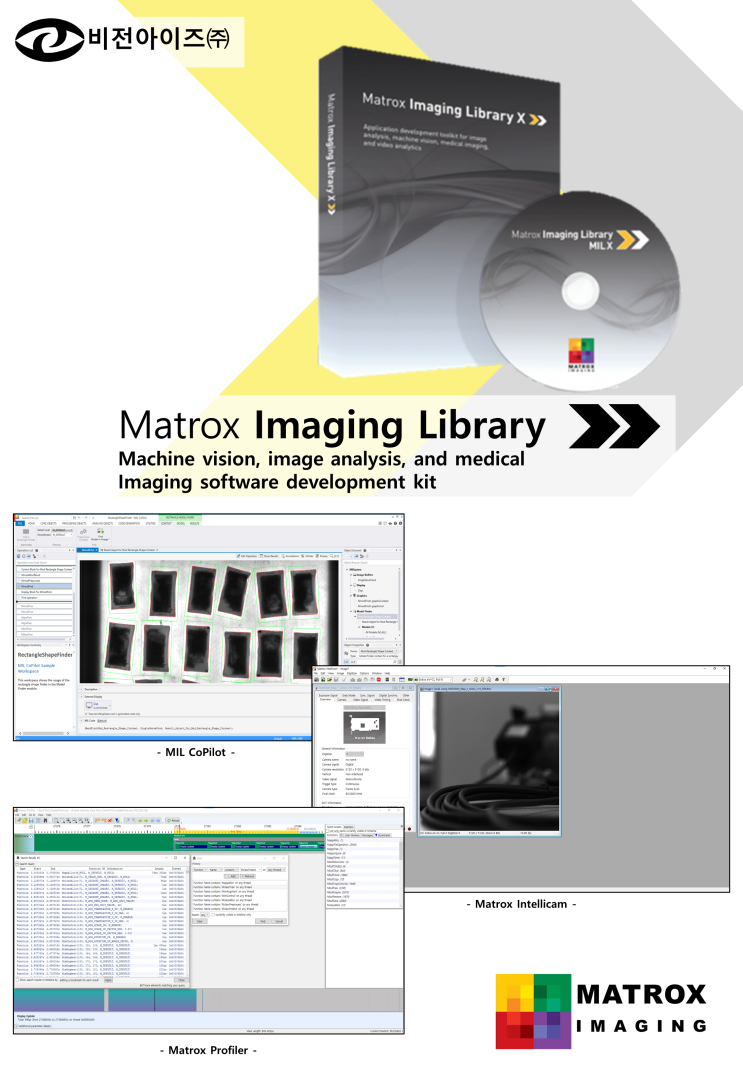Open the 'any thread' dropdown in Find dialog
This screenshot has height=1073, width=743.
(x=276, y=870)
